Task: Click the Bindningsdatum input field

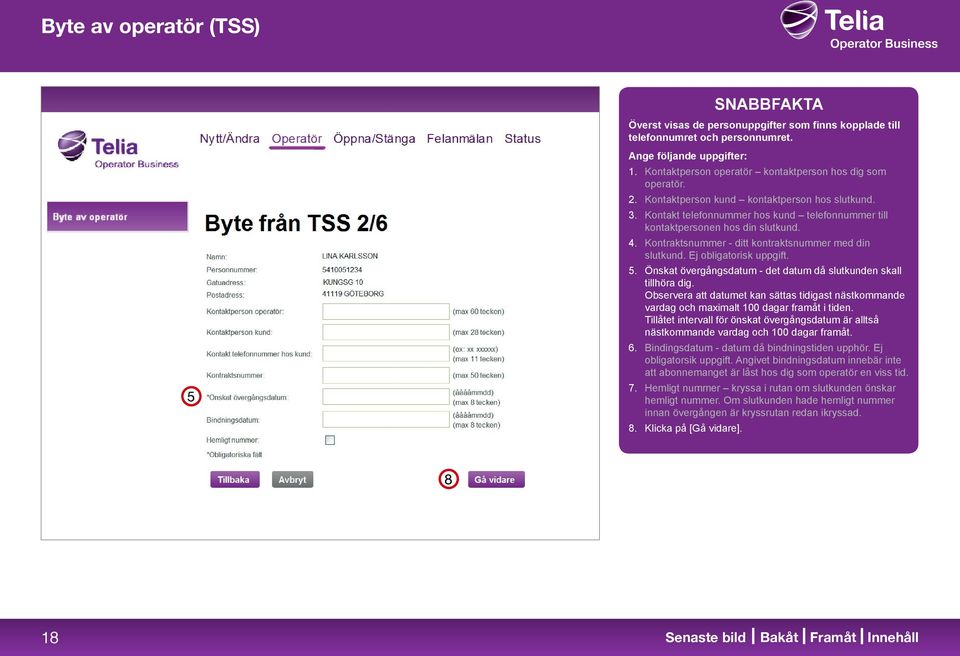Action: click(x=386, y=420)
